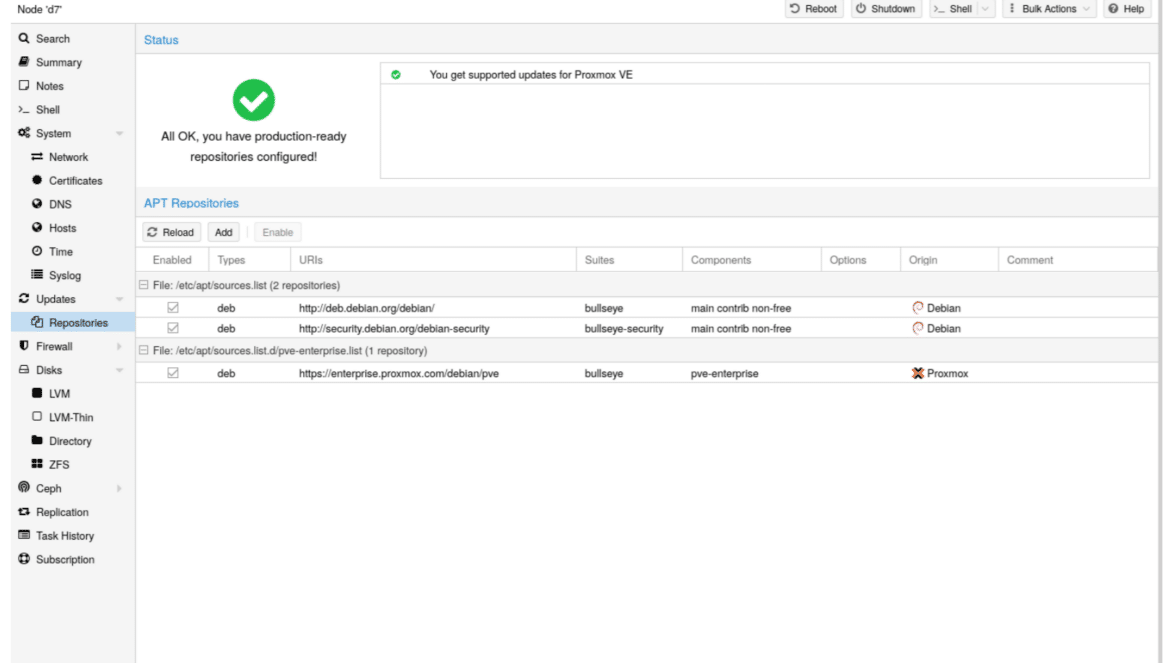The height and width of the screenshot is (663, 1170).
Task: Expand the Ceph section arrow
Action: pyautogui.click(x=119, y=488)
